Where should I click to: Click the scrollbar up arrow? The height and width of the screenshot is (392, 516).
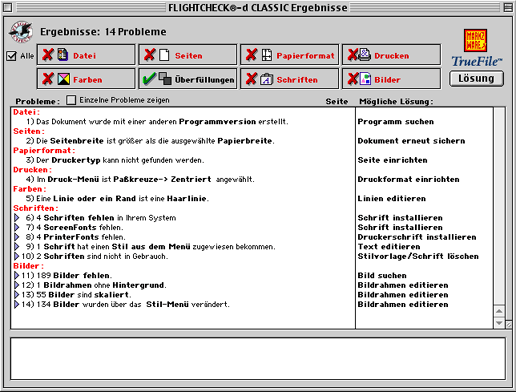point(499,311)
